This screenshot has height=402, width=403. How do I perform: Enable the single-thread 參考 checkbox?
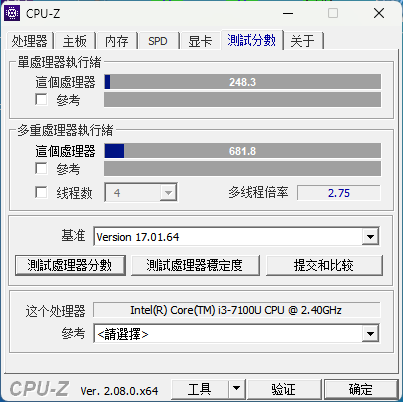pos(41,99)
